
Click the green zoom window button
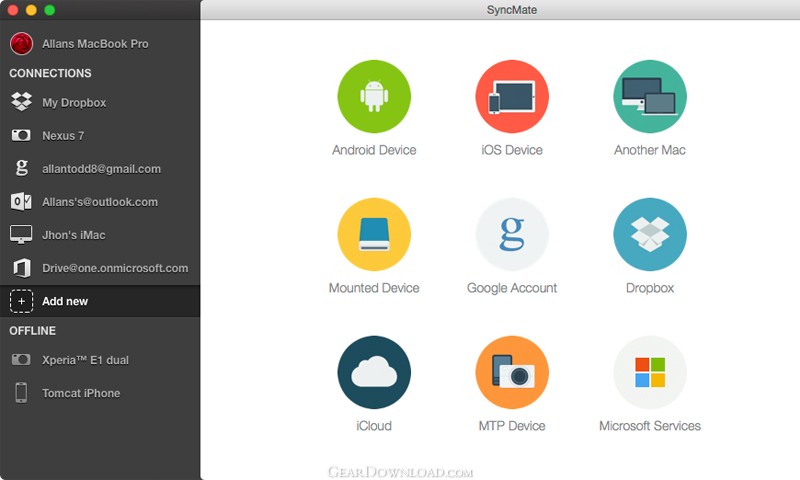49,10
